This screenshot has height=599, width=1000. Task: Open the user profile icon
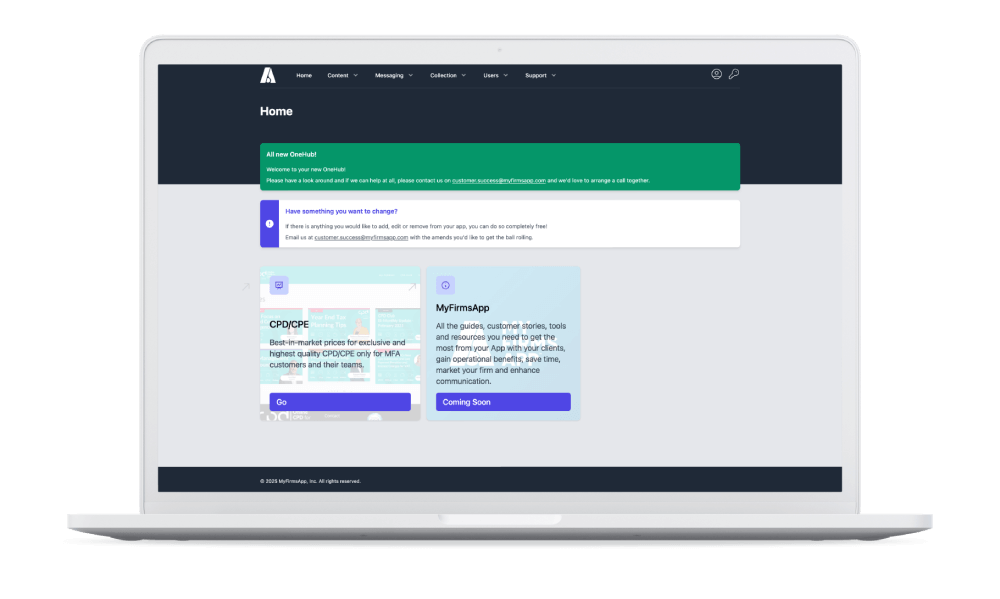pyautogui.click(x=716, y=74)
